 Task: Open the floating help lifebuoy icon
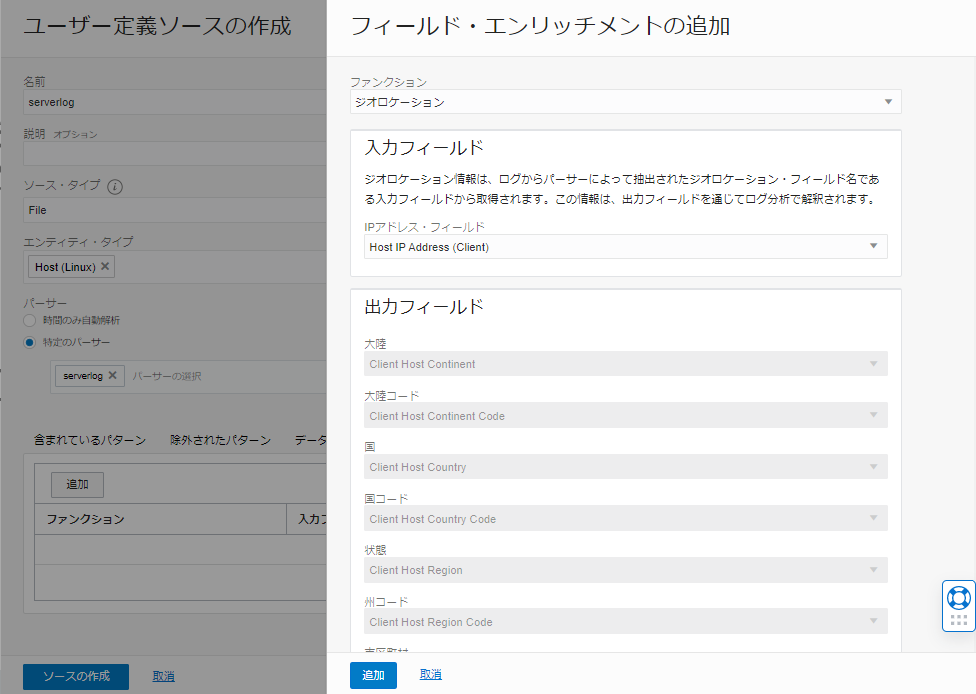tap(958, 598)
